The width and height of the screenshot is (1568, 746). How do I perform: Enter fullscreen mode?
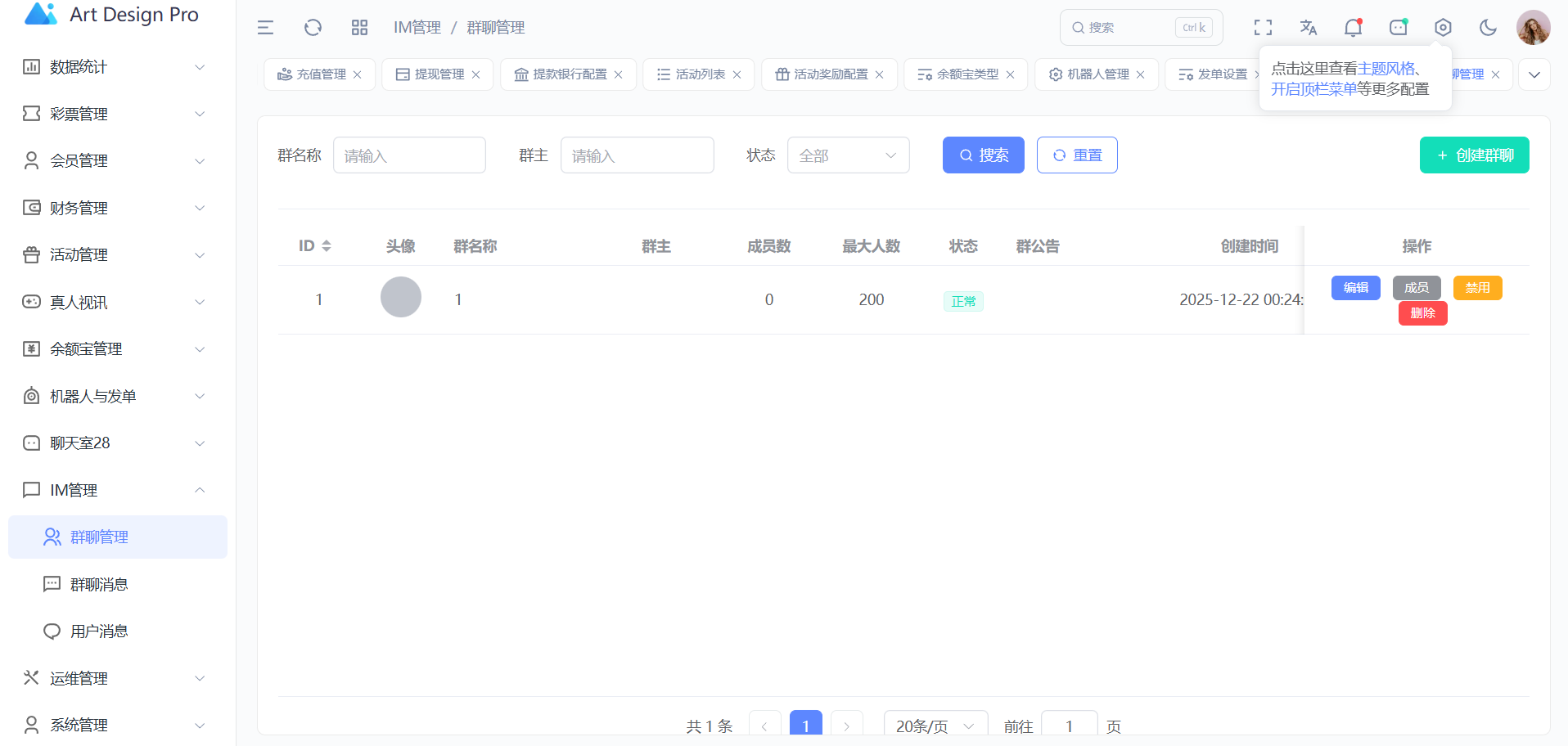click(x=1263, y=28)
